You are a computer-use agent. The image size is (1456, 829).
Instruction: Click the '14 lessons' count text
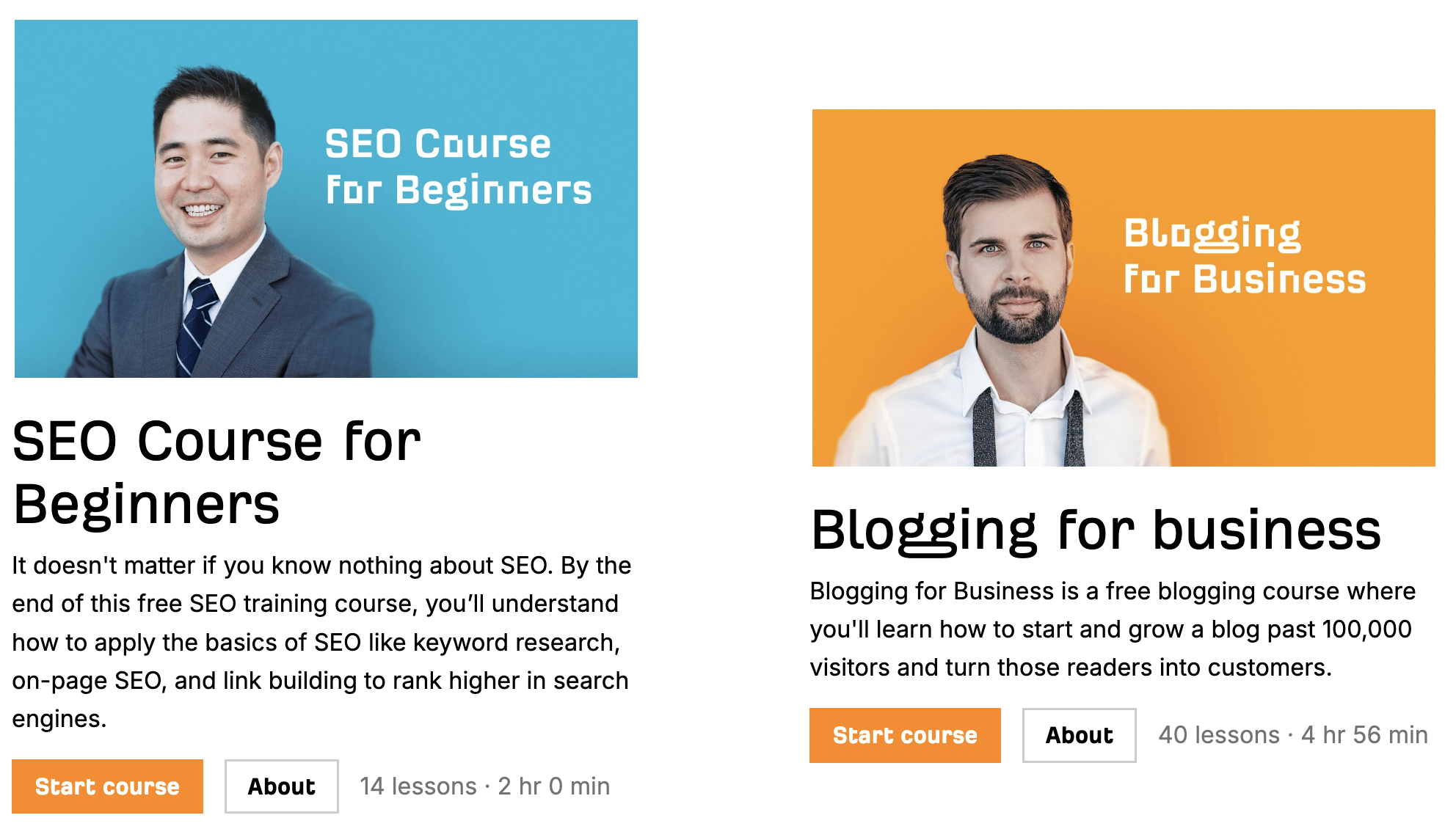pyautogui.click(x=418, y=786)
